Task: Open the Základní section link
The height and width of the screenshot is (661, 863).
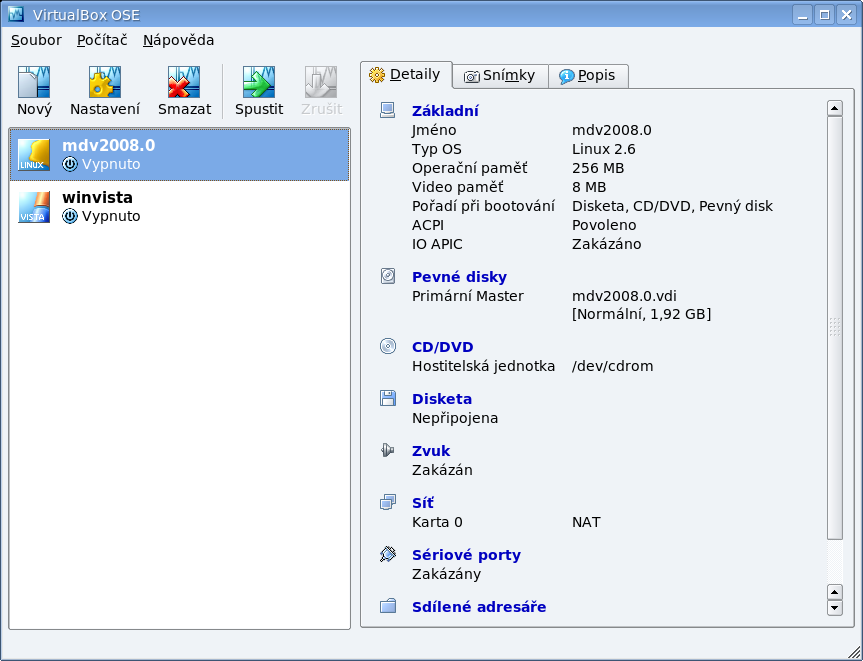Action: pyautogui.click(x=445, y=111)
